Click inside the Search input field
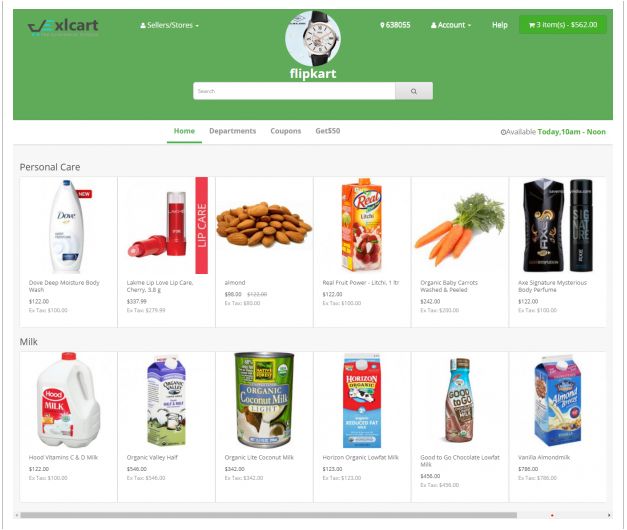The image size is (627, 530). (294, 91)
